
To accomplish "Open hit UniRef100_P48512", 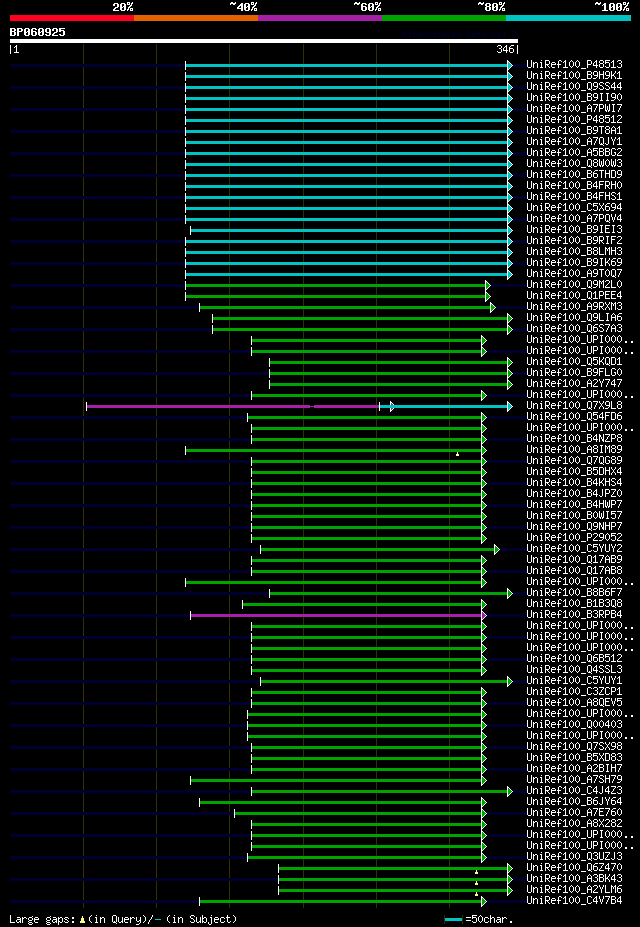I will tap(574, 119).
